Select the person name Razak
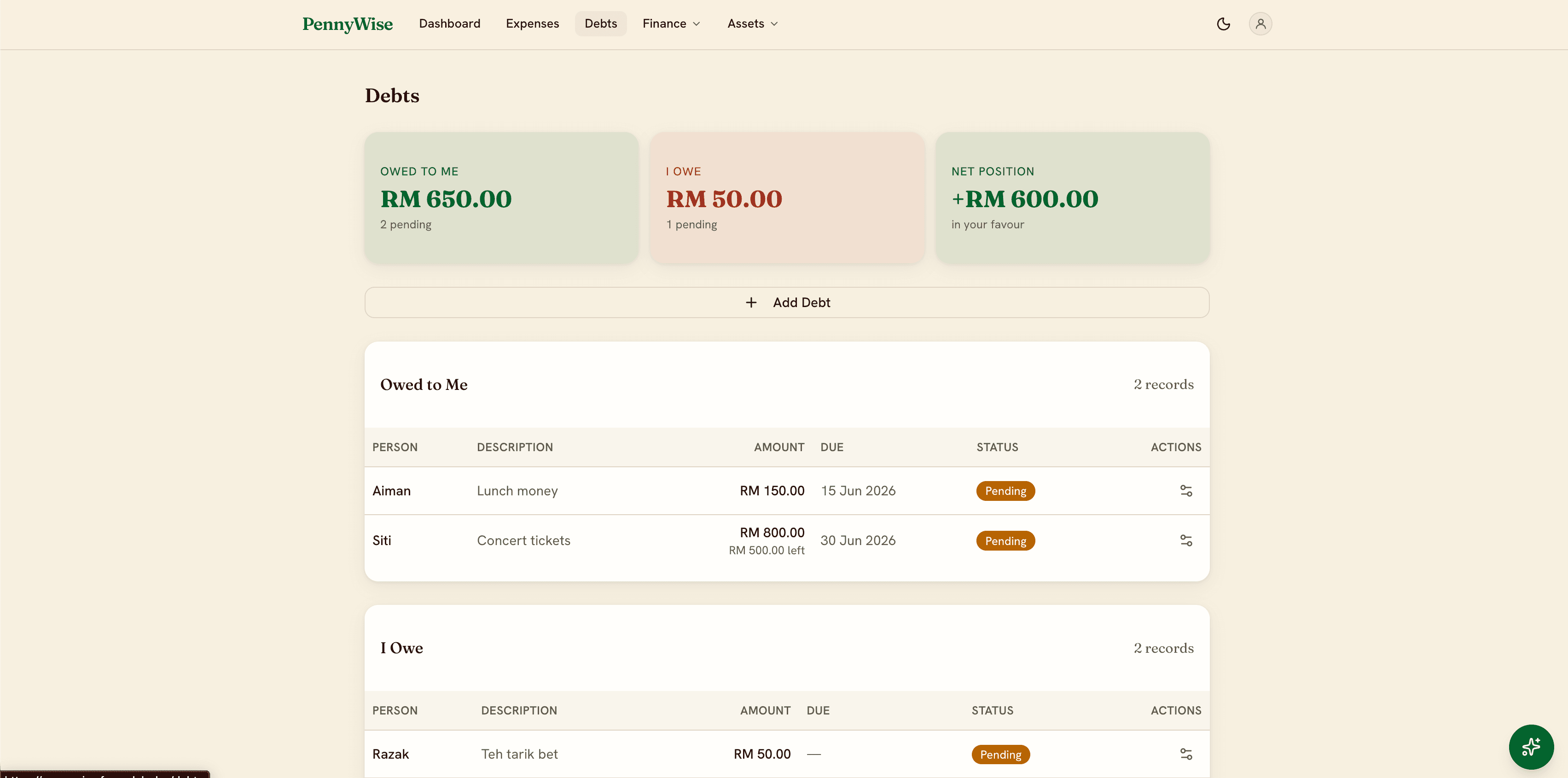Screen dimensions: 1568x778 (x=390, y=754)
